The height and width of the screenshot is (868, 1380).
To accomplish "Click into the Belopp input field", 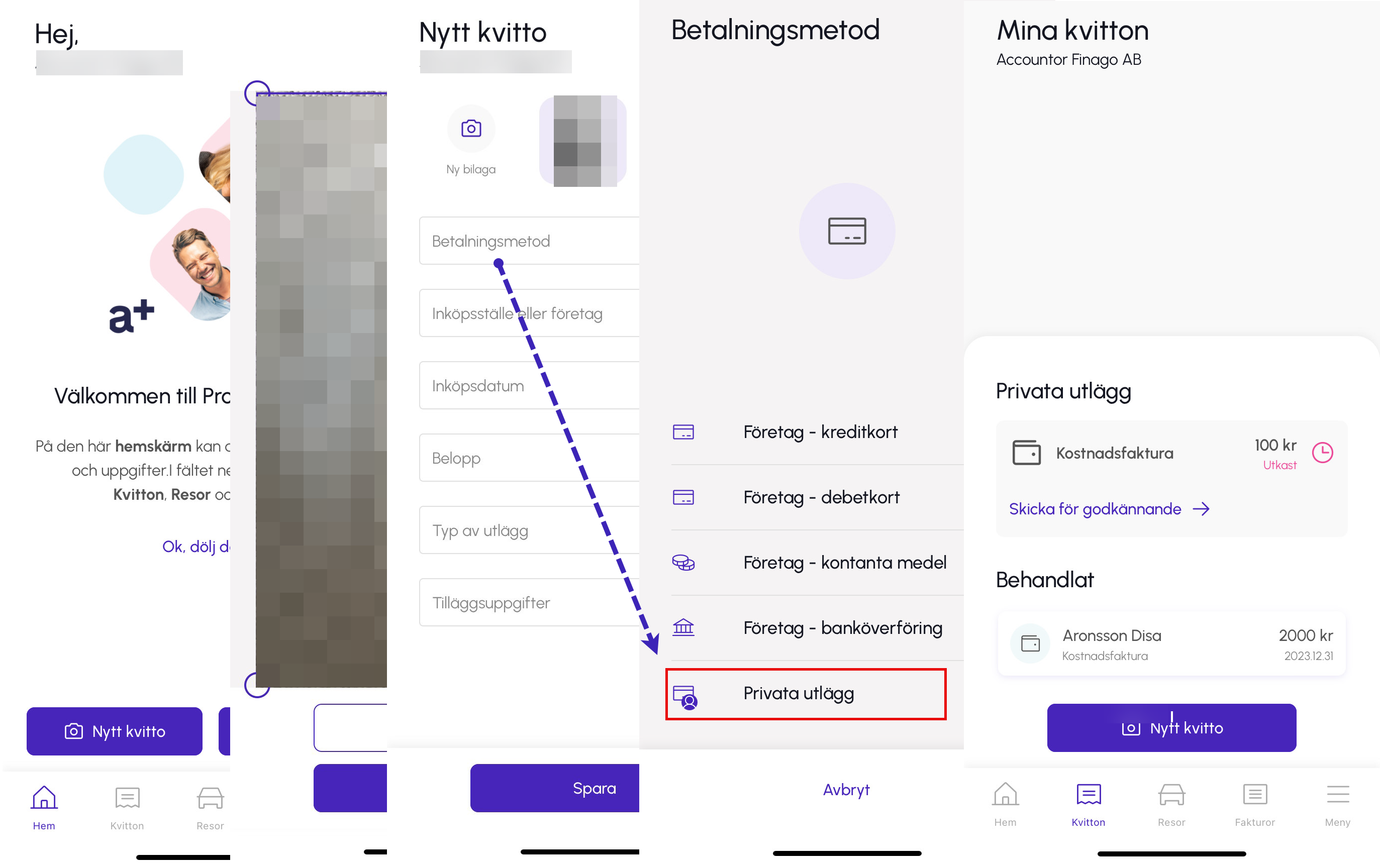I will [529, 458].
